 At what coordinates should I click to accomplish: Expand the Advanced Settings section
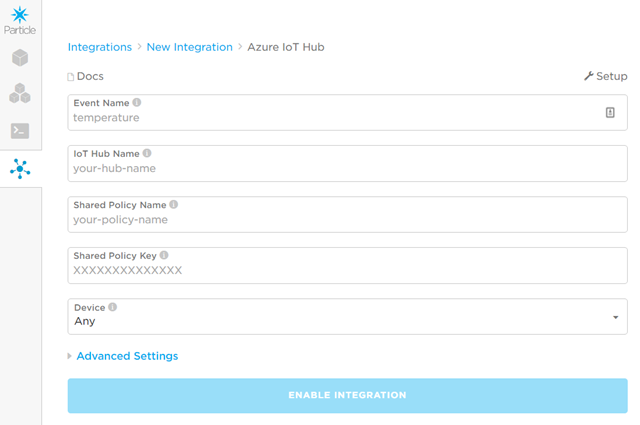(x=126, y=356)
